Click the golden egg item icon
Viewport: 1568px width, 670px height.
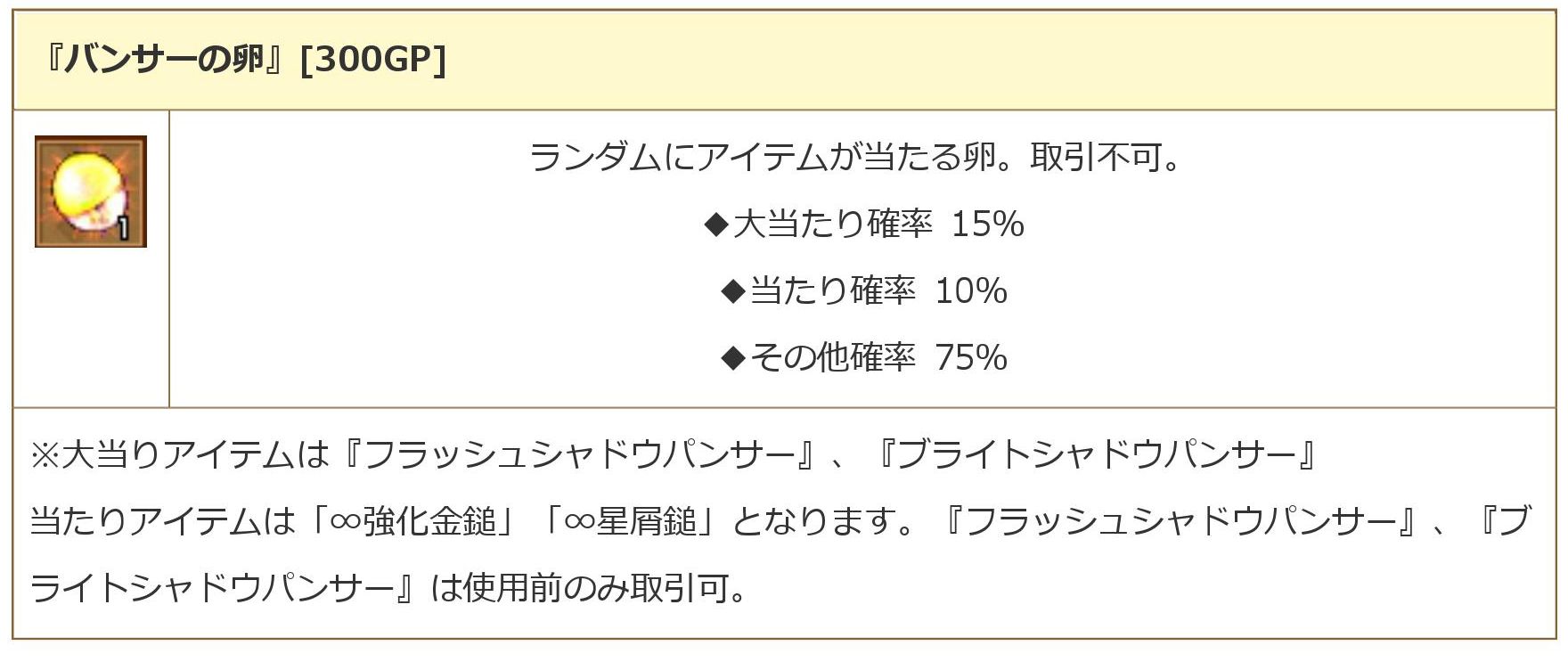[x=89, y=191]
